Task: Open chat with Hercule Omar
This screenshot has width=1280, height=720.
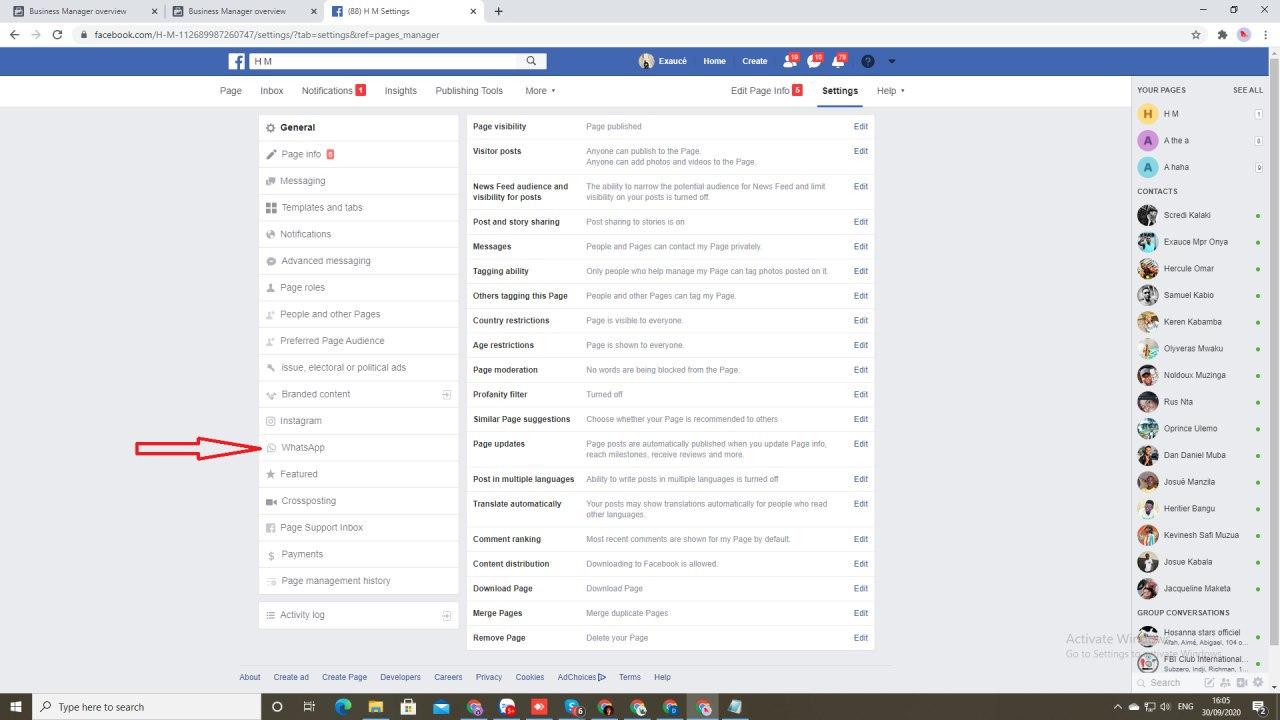Action: (1200, 268)
